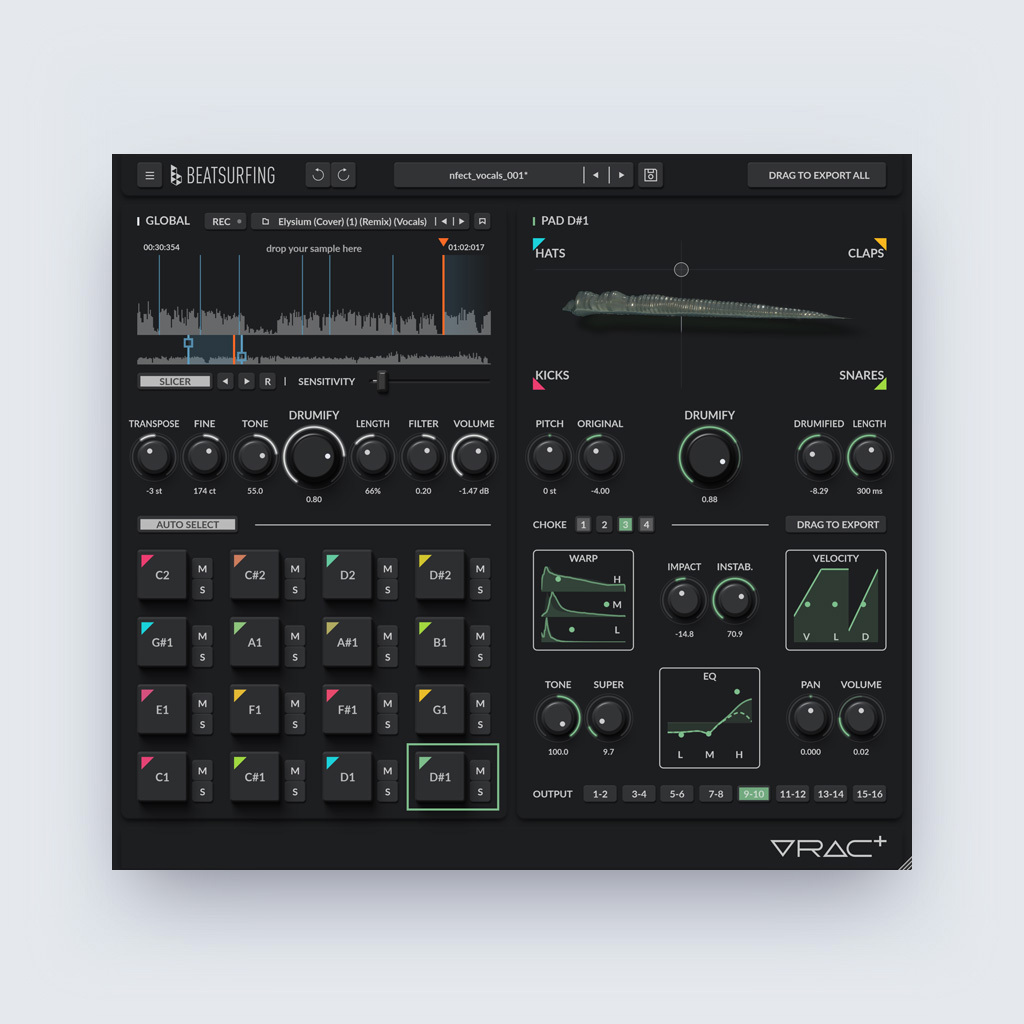This screenshot has width=1024, height=1024.
Task: Click the SUPER knob
Action: tap(608, 718)
